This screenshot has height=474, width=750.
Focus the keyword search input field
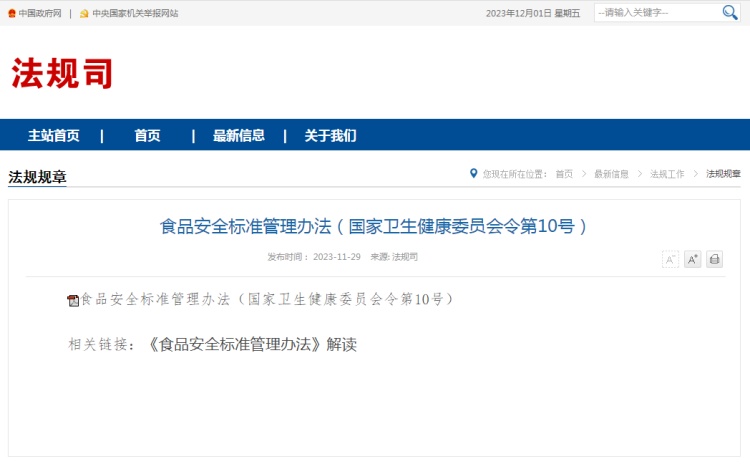pos(655,13)
